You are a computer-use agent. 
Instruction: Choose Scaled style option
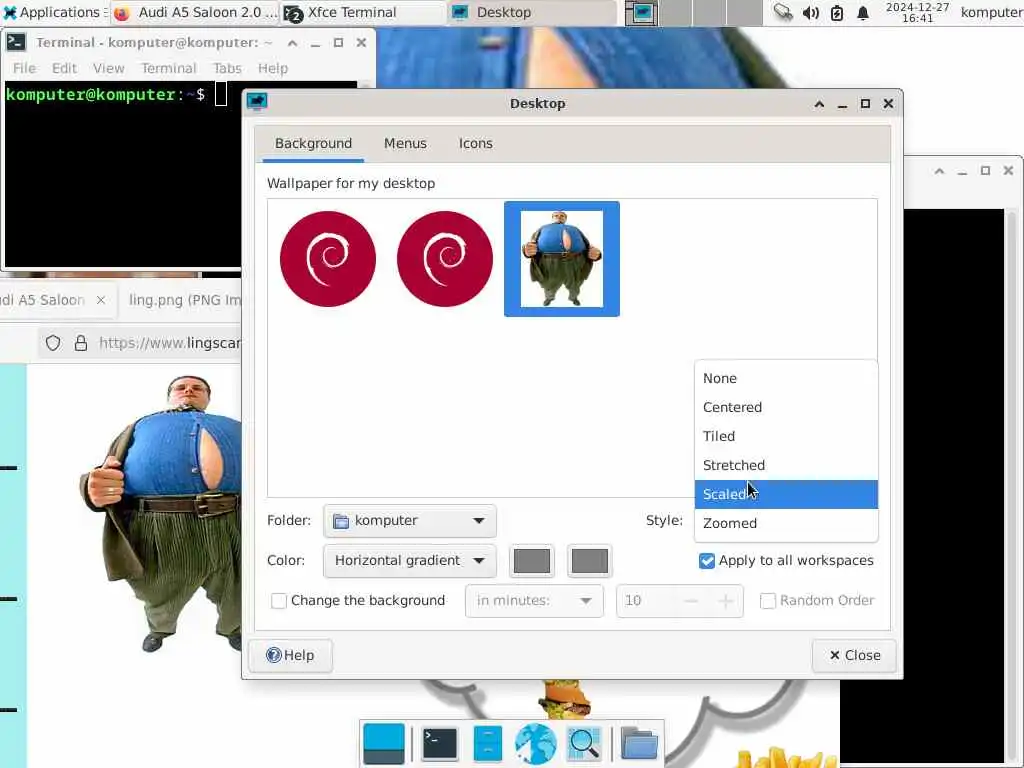[x=786, y=494]
